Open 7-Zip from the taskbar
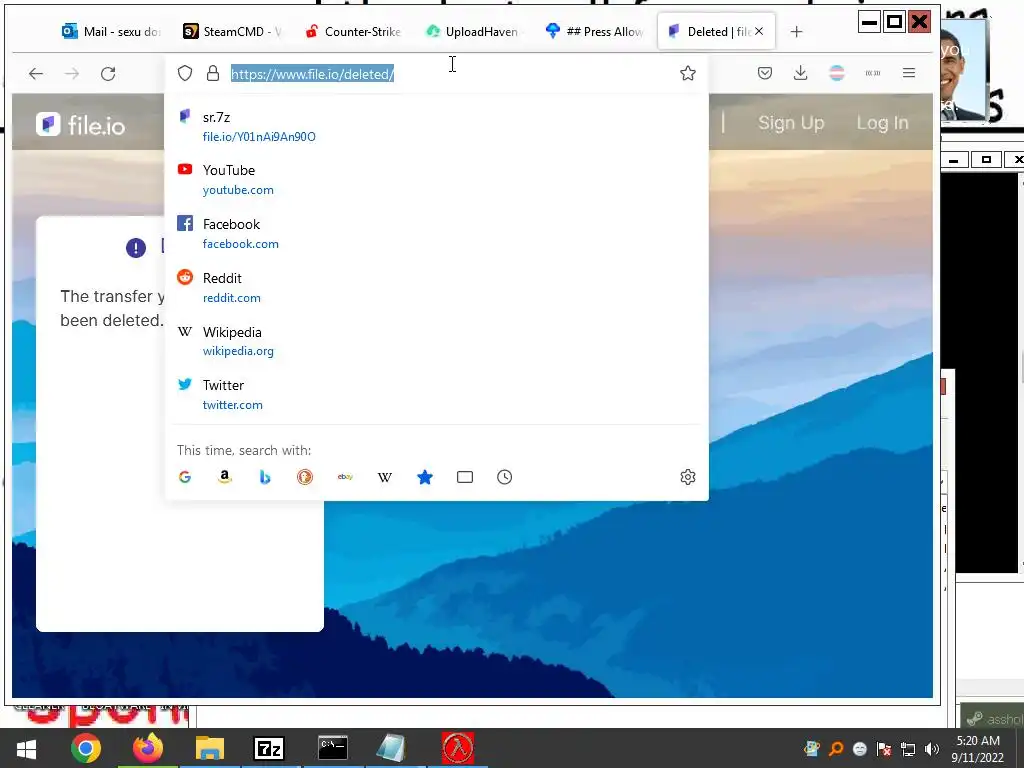The height and width of the screenshot is (768, 1024). [x=269, y=748]
